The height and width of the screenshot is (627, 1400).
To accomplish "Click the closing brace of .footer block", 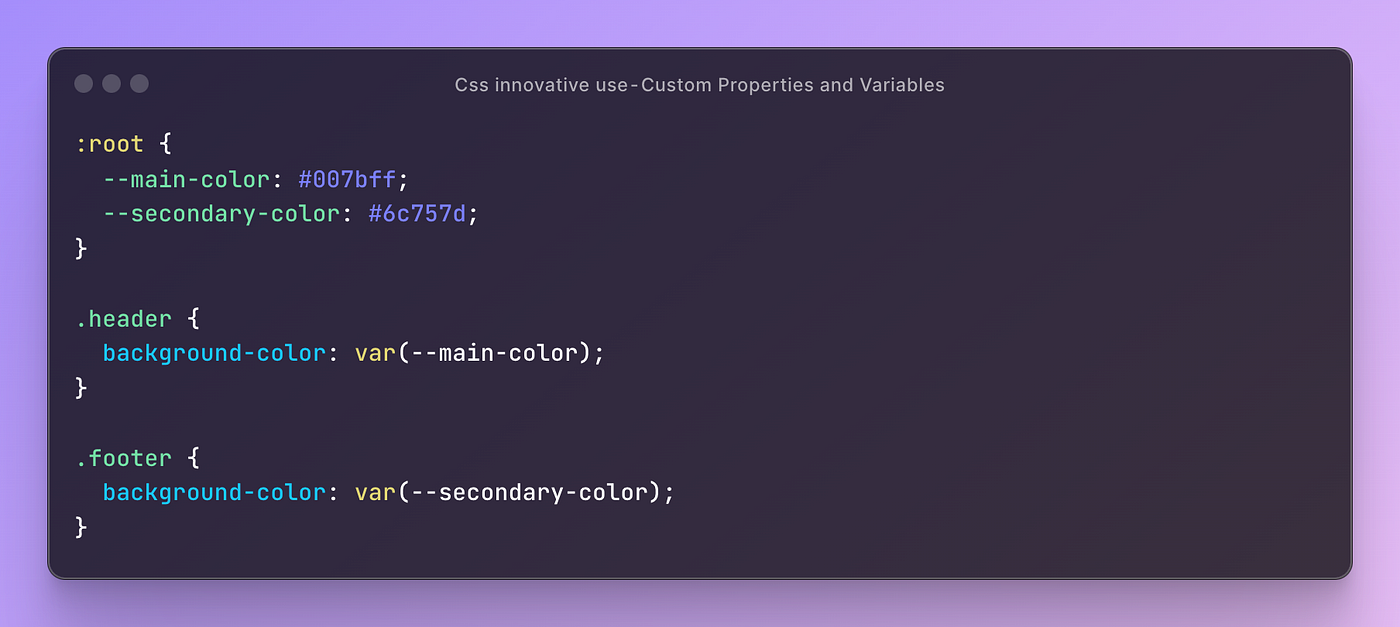I will [82, 526].
